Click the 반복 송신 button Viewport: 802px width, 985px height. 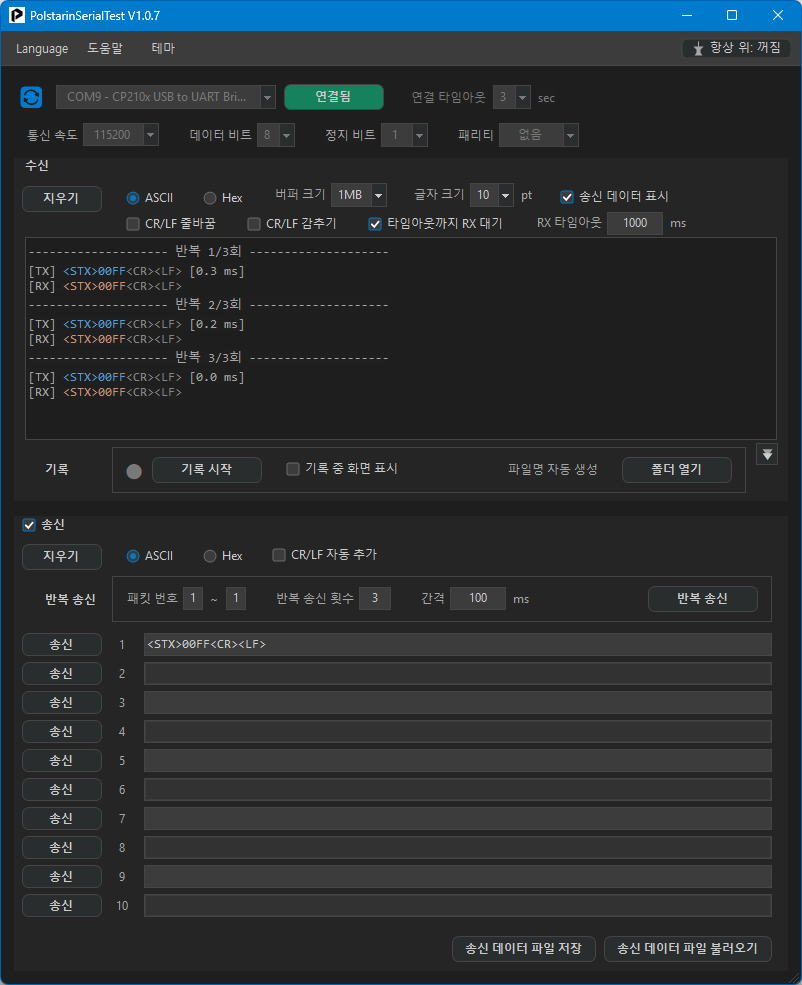pyautogui.click(x=702, y=599)
